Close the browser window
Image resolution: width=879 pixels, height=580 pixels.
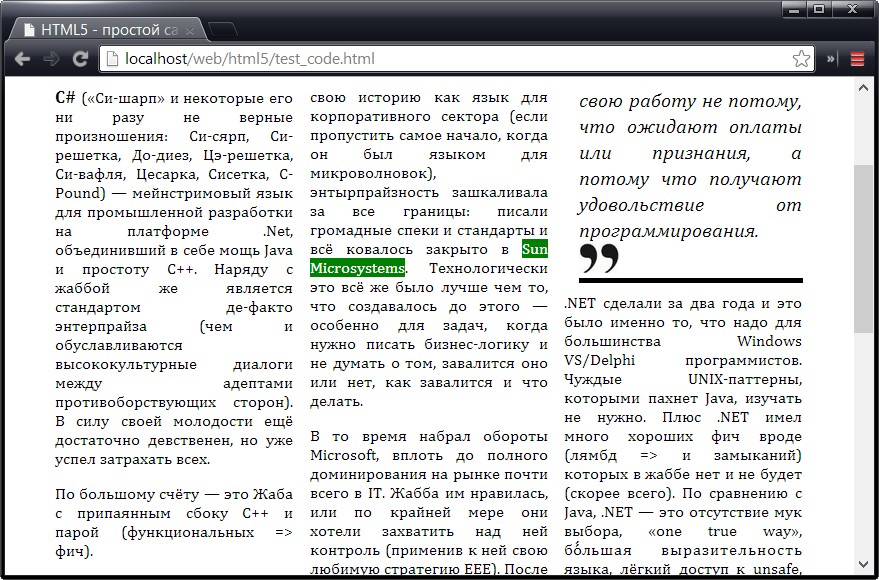[853, 10]
